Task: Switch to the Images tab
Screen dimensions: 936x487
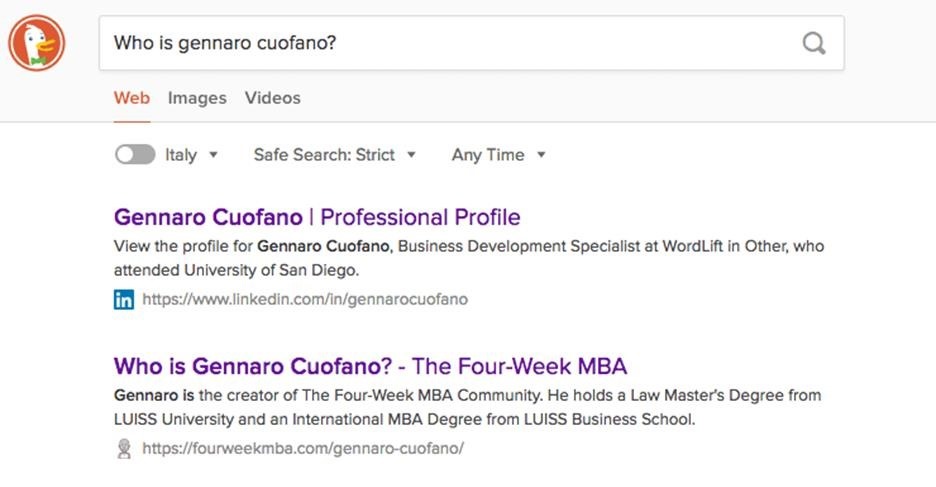Action: click(x=197, y=98)
